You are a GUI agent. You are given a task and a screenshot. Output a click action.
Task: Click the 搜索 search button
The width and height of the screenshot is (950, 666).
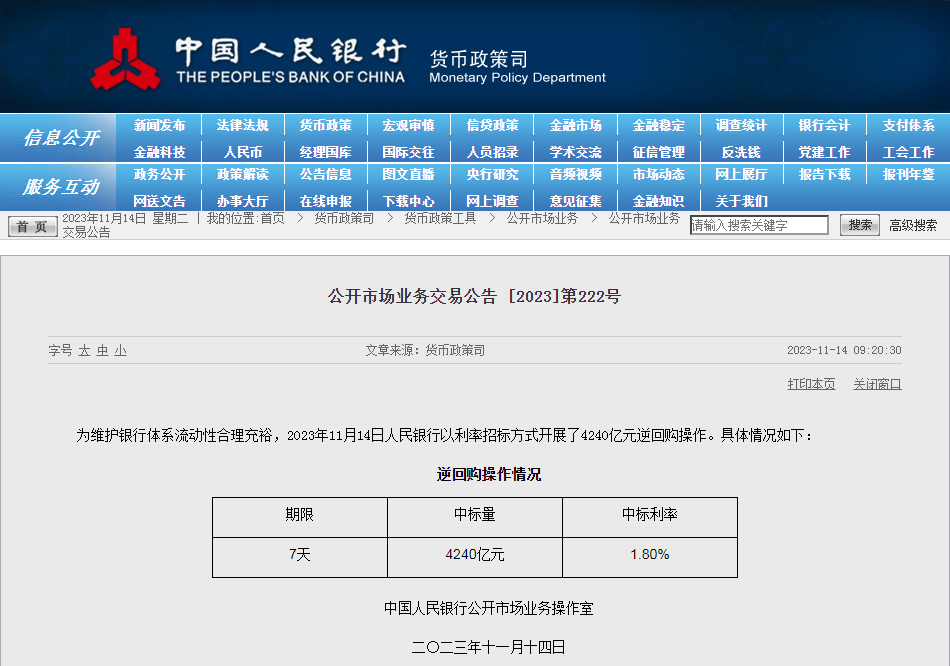click(x=859, y=225)
